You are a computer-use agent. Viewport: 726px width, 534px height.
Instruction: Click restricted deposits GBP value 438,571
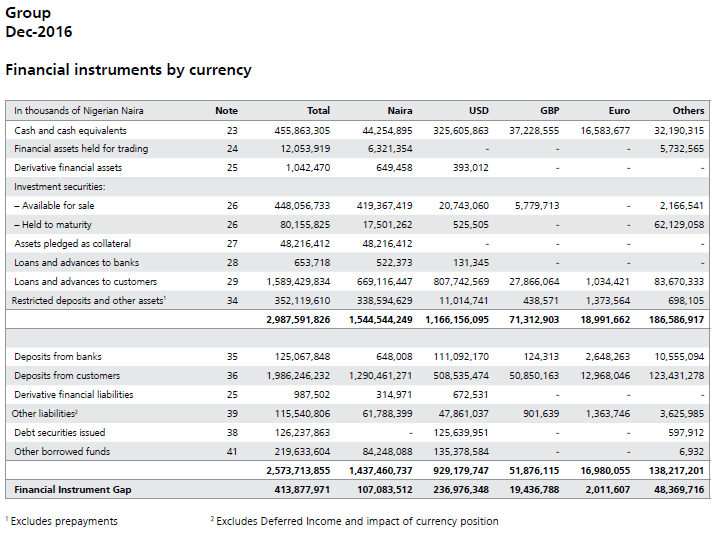click(x=541, y=301)
